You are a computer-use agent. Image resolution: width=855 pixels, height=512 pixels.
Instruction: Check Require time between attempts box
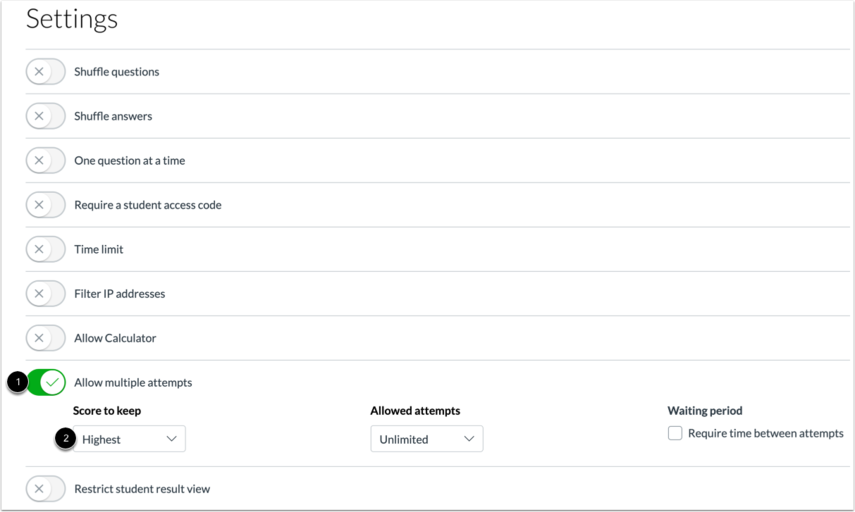pyautogui.click(x=675, y=433)
